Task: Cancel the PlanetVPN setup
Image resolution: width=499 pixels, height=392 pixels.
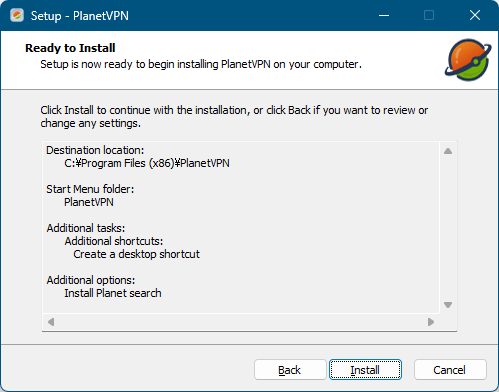Action: 450,370
